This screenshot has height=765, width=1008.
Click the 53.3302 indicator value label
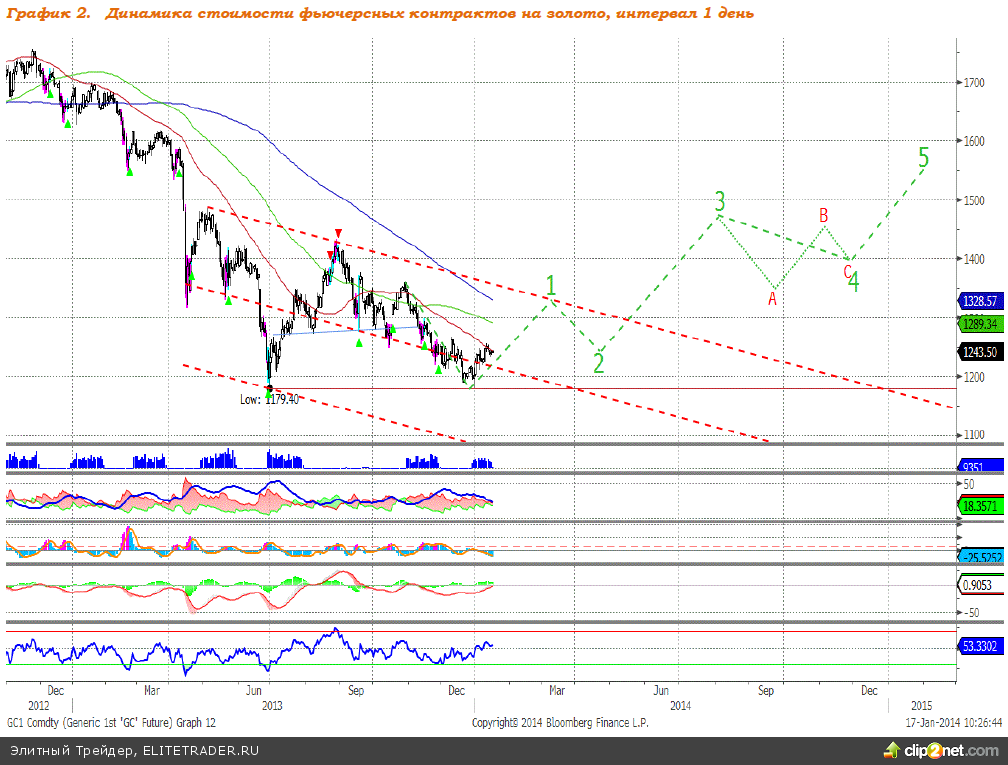979,647
